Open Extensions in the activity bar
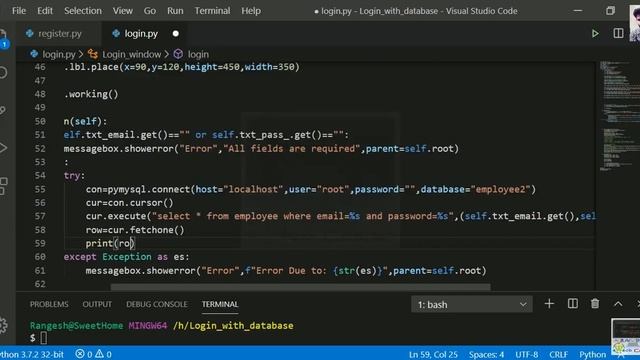The width and height of the screenshot is (640, 360). pyautogui.click(x=3, y=186)
